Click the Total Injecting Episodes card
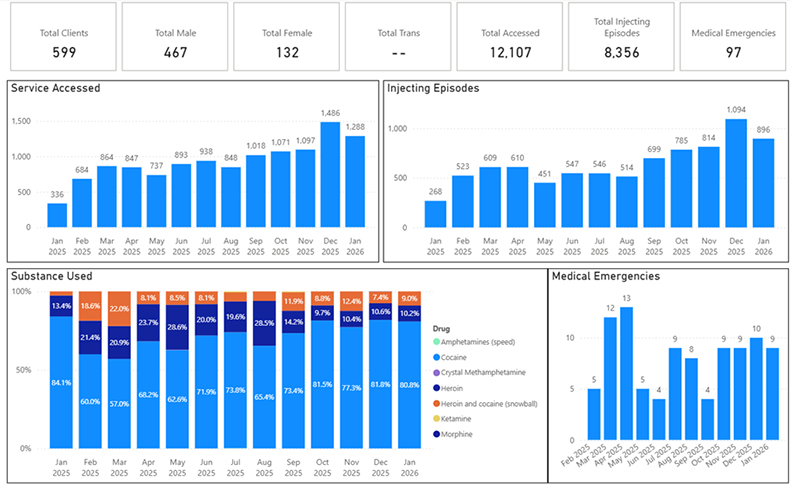The height and width of the screenshot is (495, 800). (x=622, y=40)
